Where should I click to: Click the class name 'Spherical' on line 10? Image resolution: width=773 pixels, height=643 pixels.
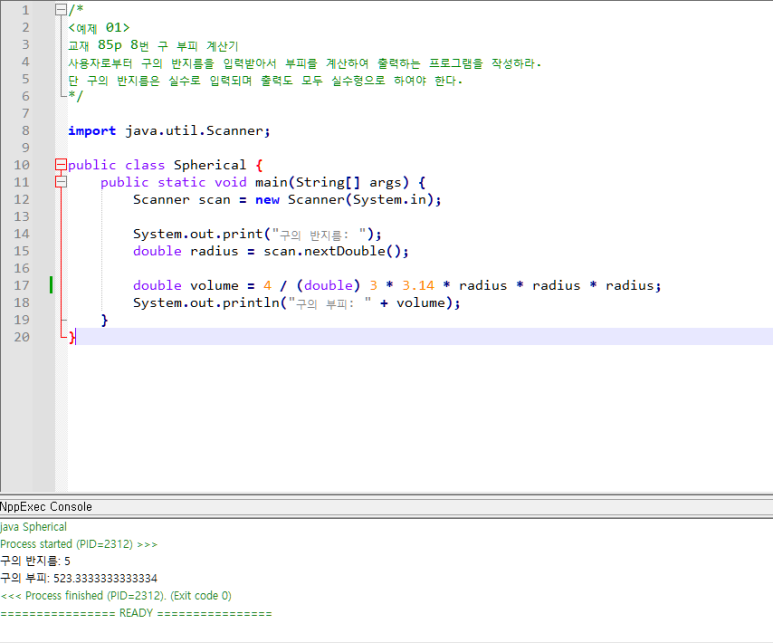tap(210, 165)
